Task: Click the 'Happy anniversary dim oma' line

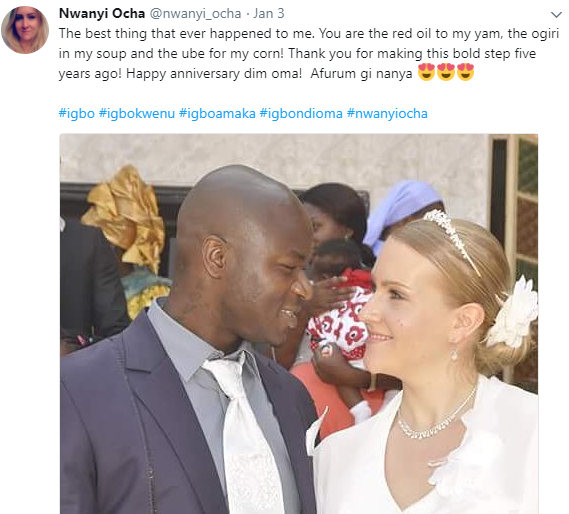Action: tap(214, 74)
